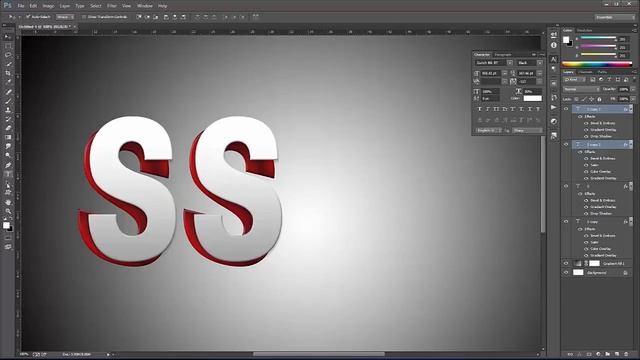Hide the Gradient Fill 1 layer
This screenshot has width=640, height=360.
coord(566,263)
